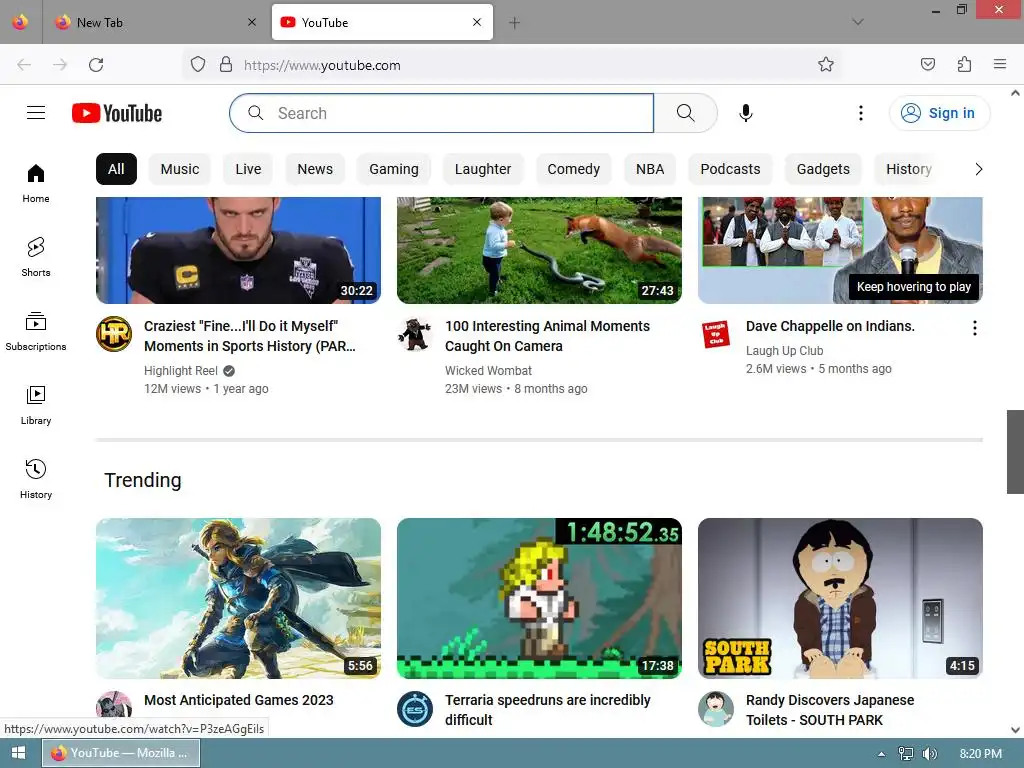1024x768 pixels.
Task: Click the Sign in button
Action: coord(939,113)
